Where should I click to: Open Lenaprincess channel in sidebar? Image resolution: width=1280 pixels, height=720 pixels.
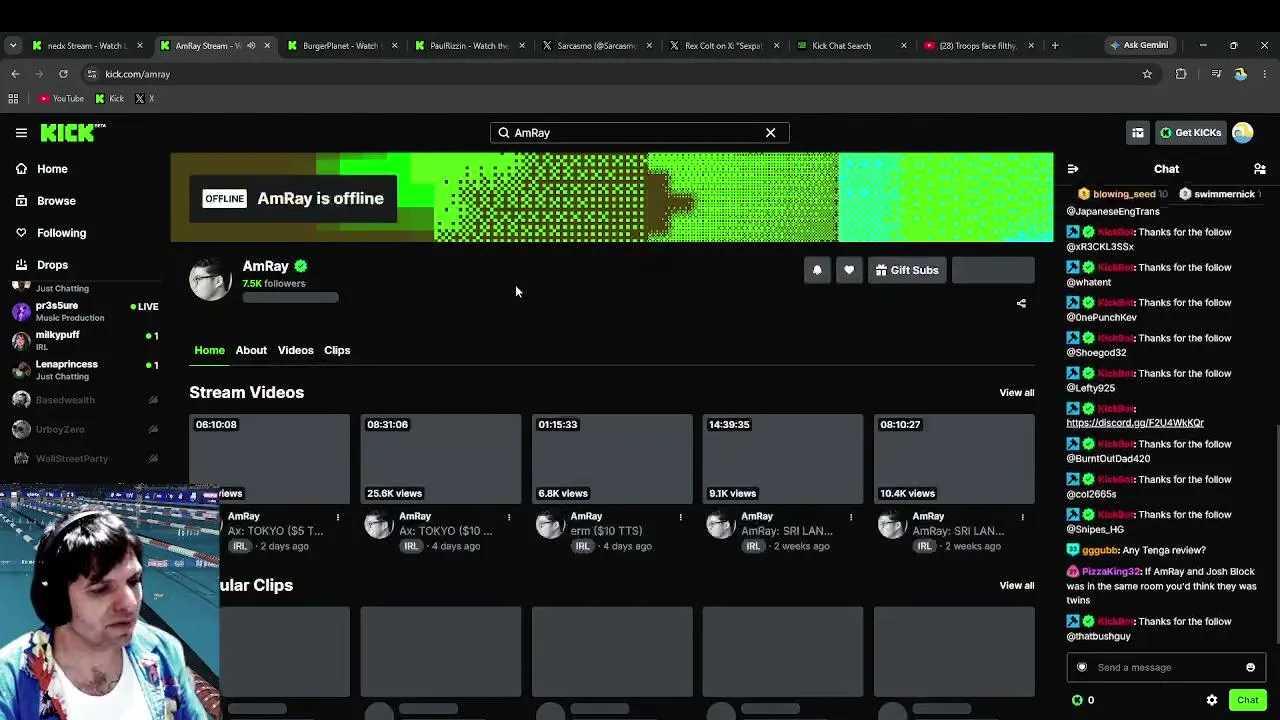pyautogui.click(x=85, y=370)
